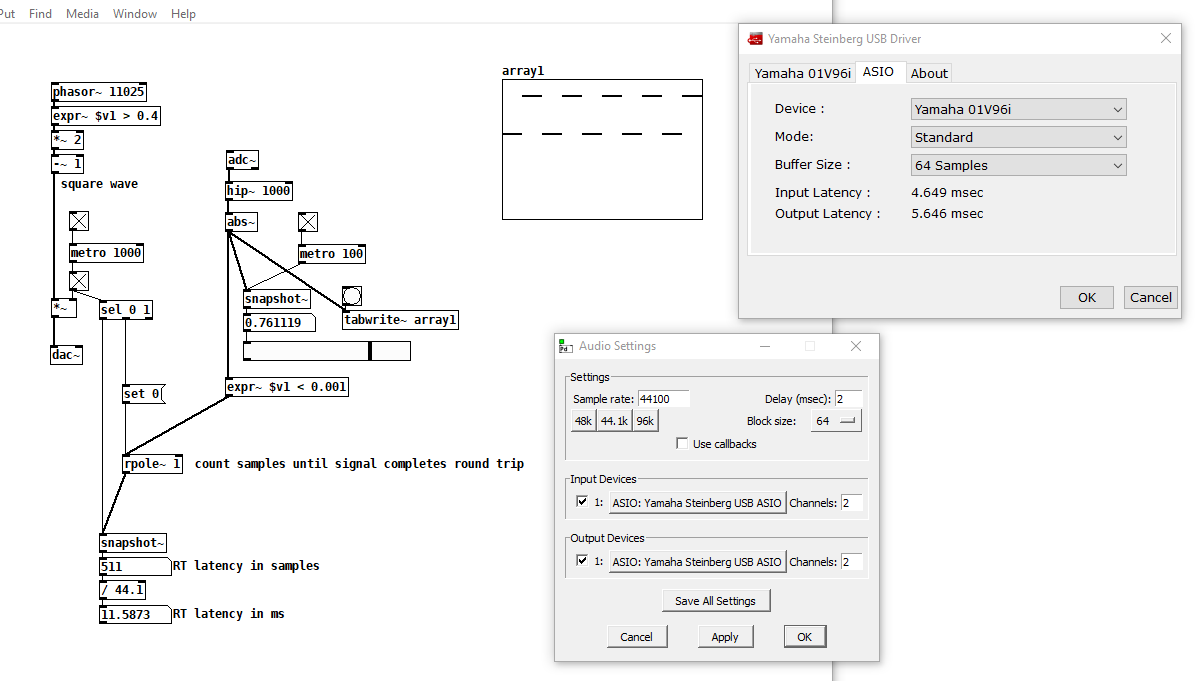Screen dimensions: 1197x681
Task: Click the Delay (msec) input field
Action: pyautogui.click(x=848, y=399)
